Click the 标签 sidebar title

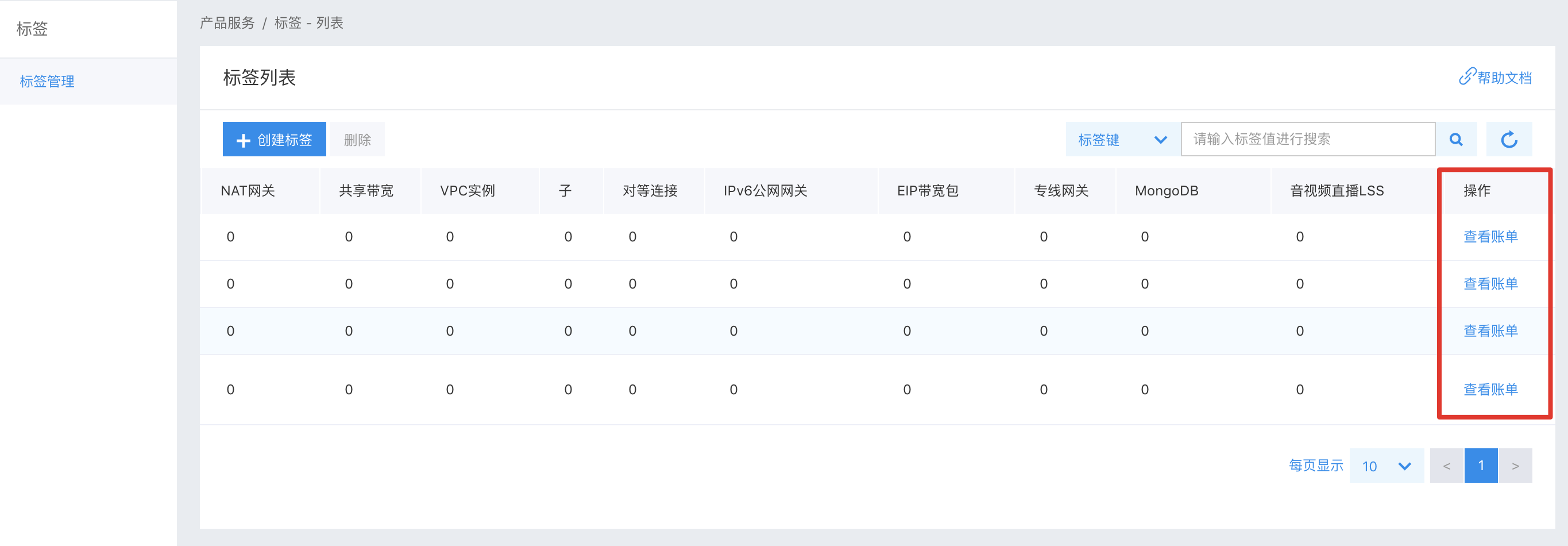[x=32, y=29]
